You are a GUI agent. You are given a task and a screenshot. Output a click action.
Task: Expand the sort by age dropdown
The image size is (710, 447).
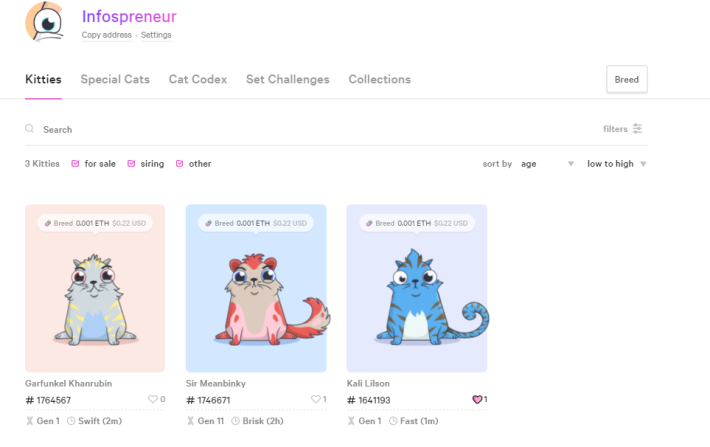click(547, 164)
